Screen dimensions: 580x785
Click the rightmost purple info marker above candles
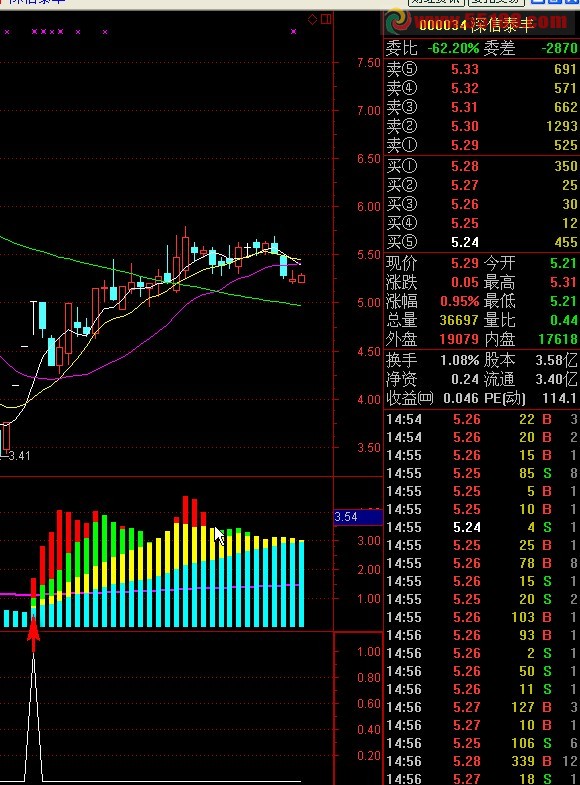point(293,32)
